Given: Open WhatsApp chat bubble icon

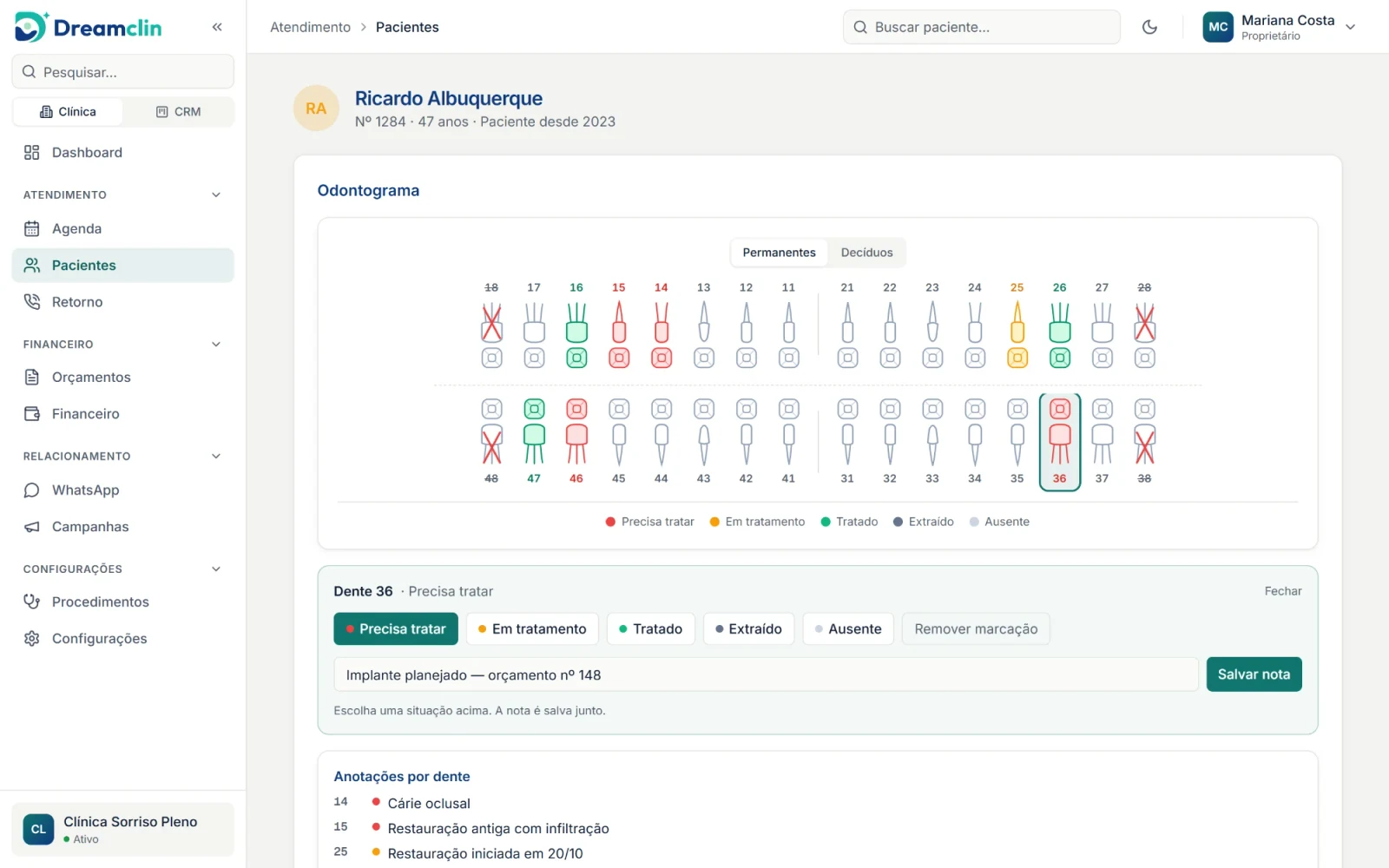Looking at the screenshot, I should tap(32, 490).
